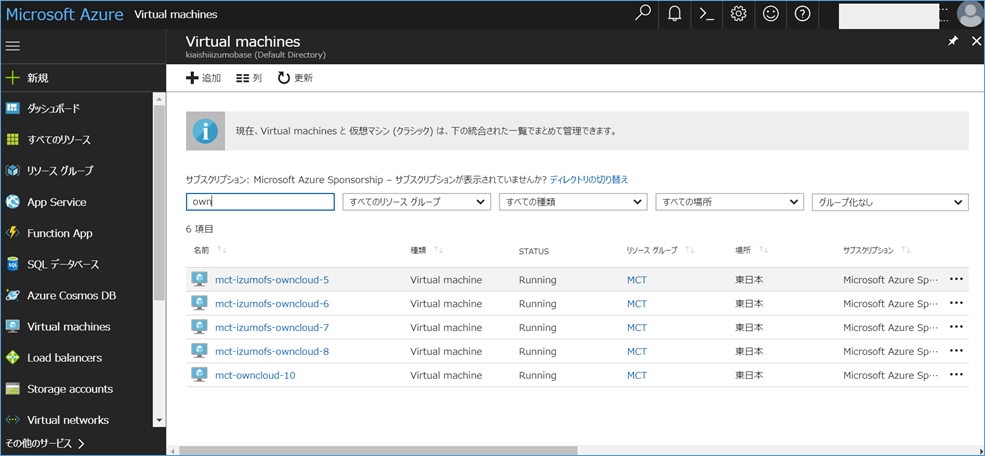
Task: Pin the Virtual machines blade
Action: [x=953, y=42]
